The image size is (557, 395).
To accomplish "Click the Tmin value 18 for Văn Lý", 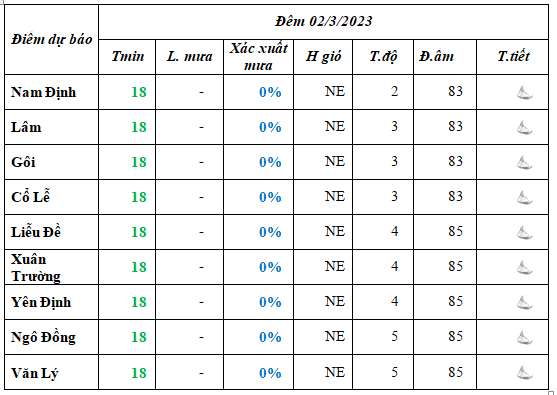I will (139, 373).
